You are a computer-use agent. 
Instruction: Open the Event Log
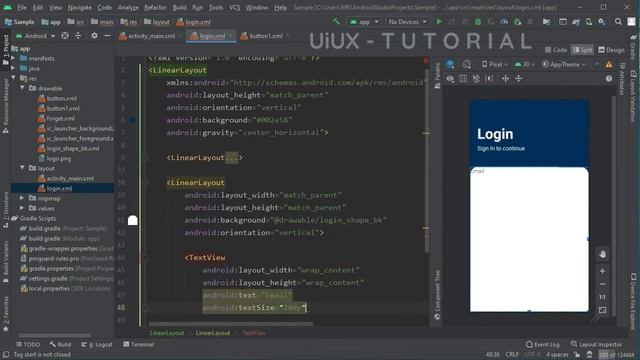[x=543, y=344]
